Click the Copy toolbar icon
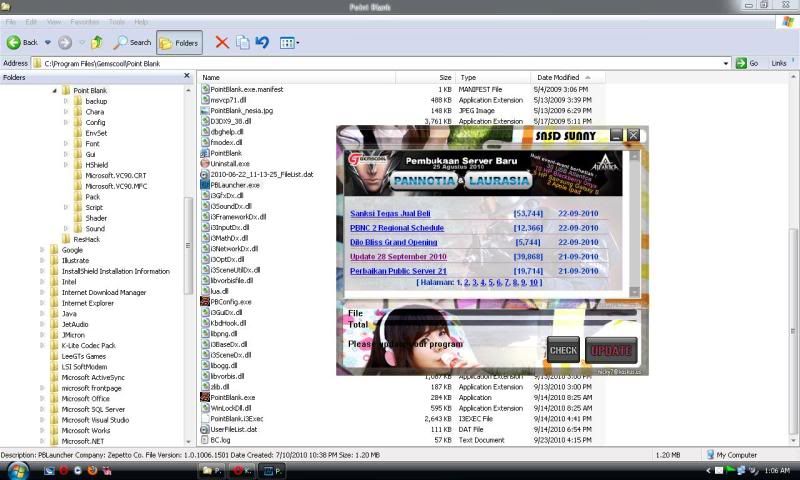The image size is (800, 480). point(242,42)
